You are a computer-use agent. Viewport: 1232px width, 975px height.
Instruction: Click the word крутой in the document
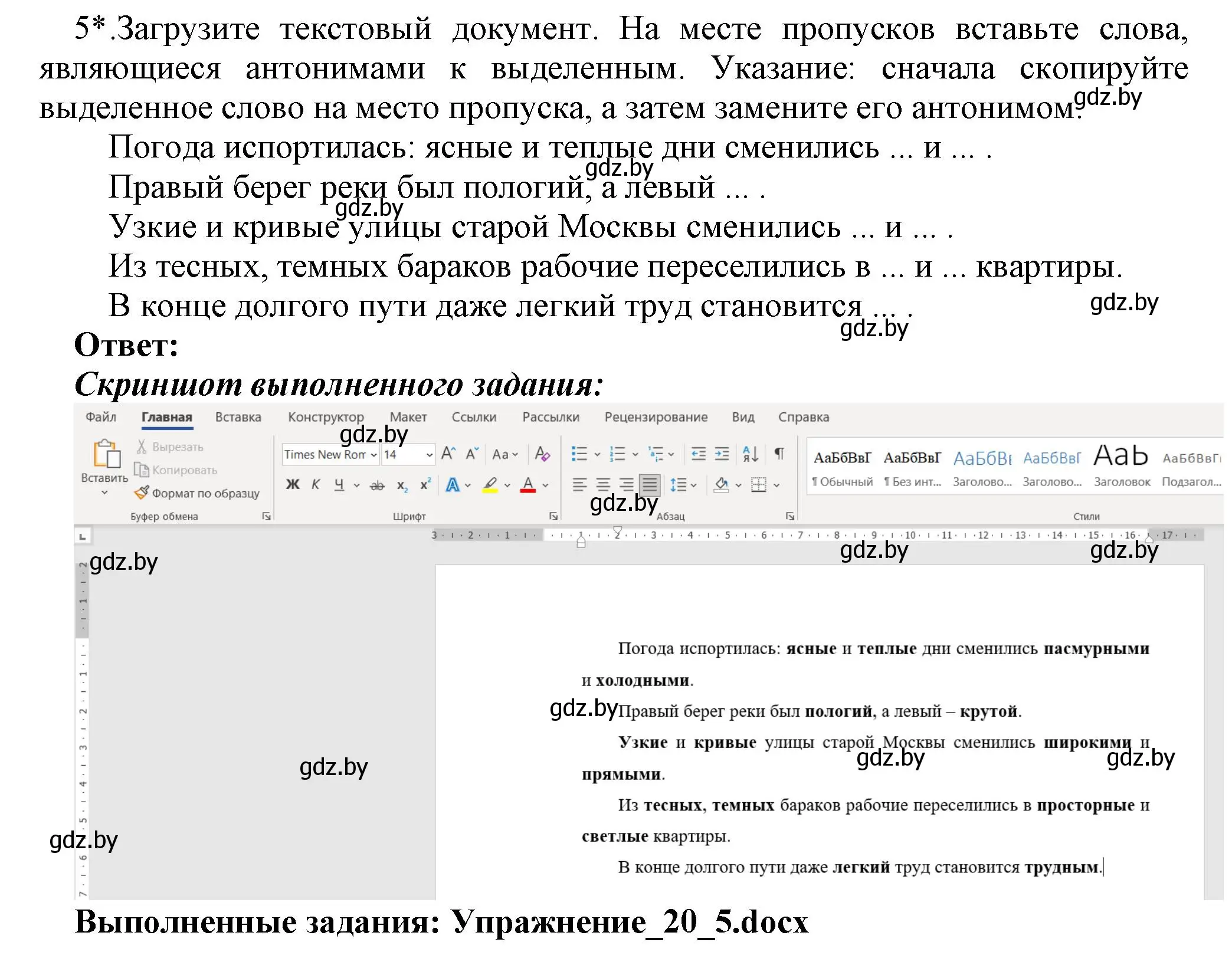[988, 711]
